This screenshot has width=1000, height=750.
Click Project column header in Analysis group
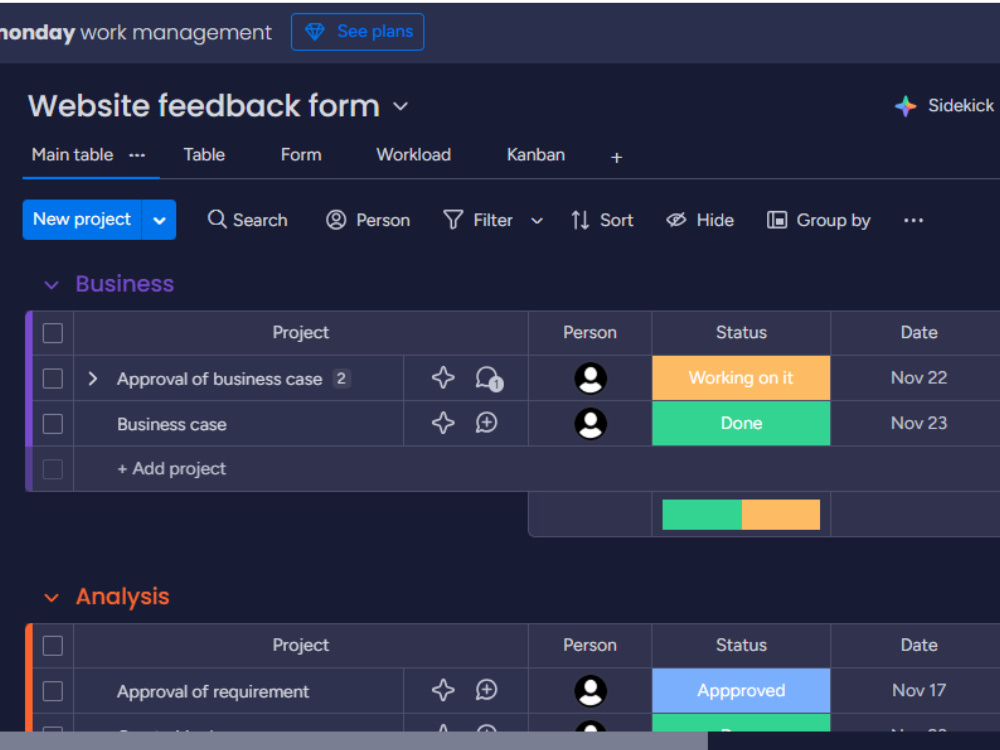pyautogui.click(x=300, y=645)
